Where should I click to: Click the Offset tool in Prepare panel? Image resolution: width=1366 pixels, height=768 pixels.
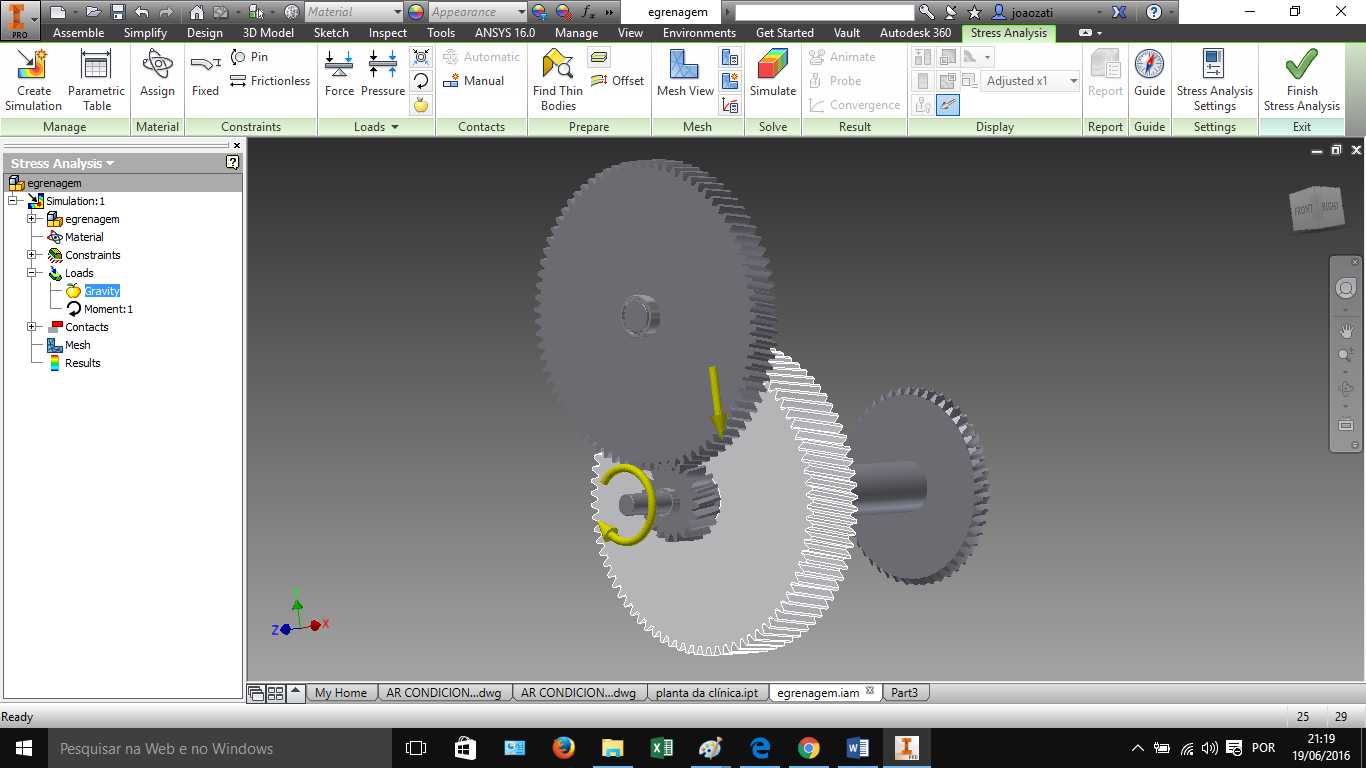tap(618, 81)
